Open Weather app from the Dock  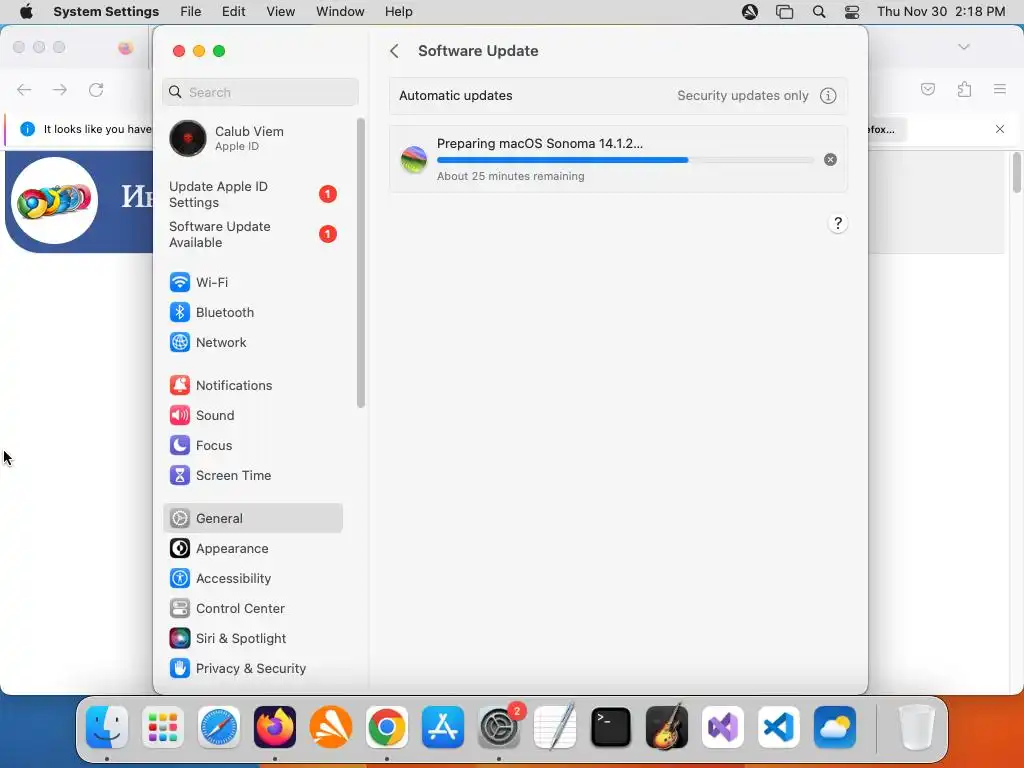(x=835, y=727)
